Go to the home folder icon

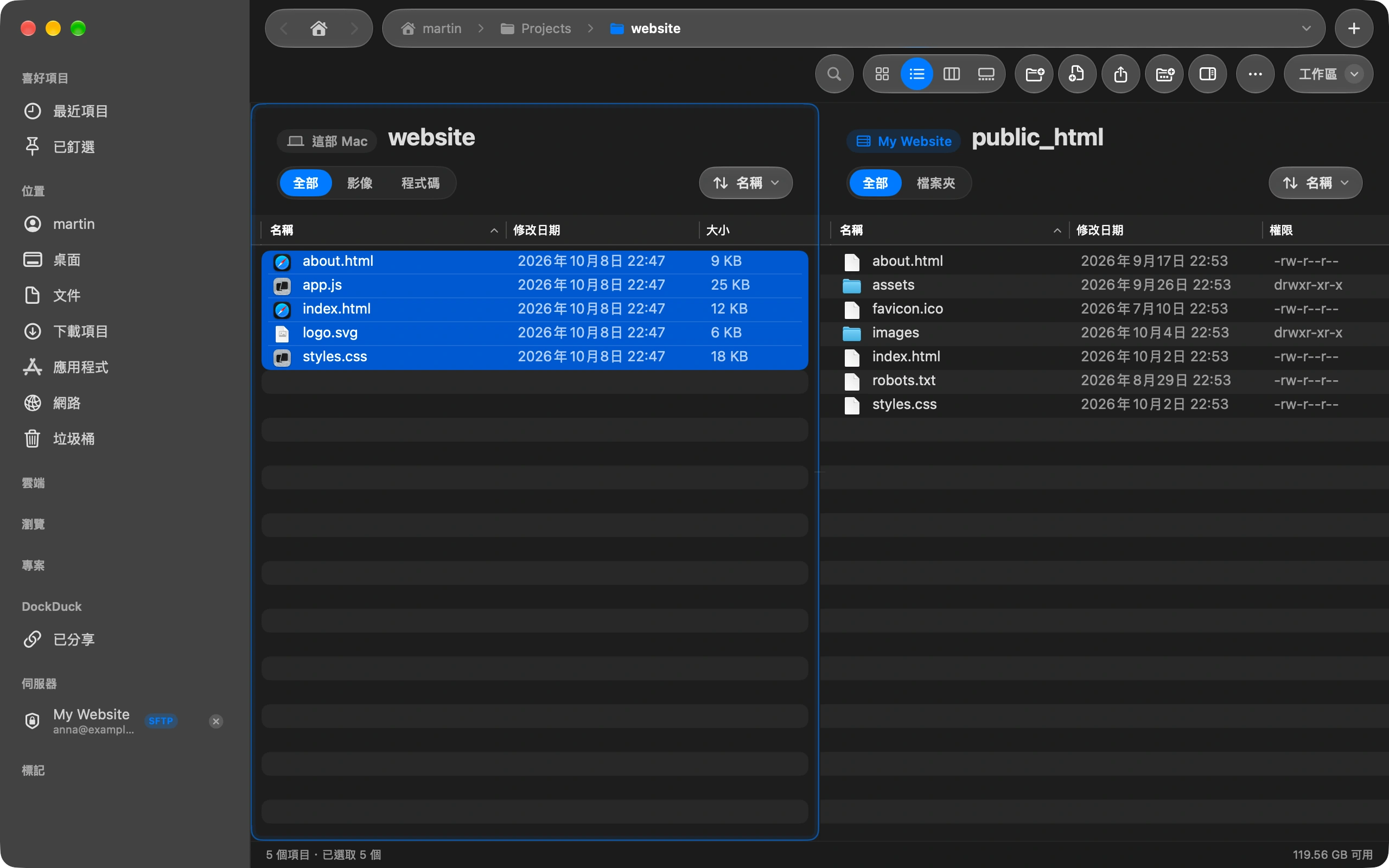click(319, 28)
